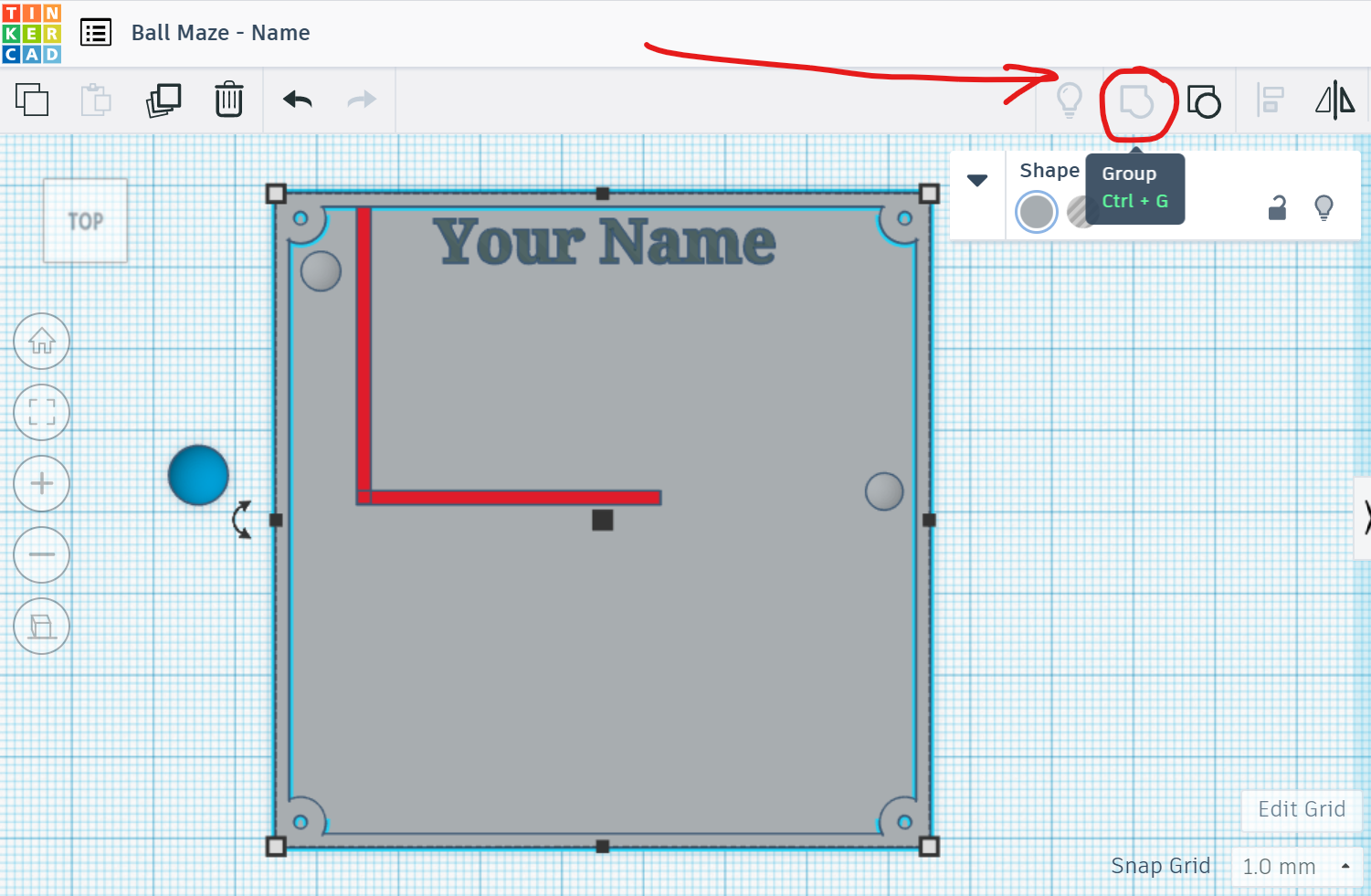
Task: Duplicate the selected shape
Action: 163,100
